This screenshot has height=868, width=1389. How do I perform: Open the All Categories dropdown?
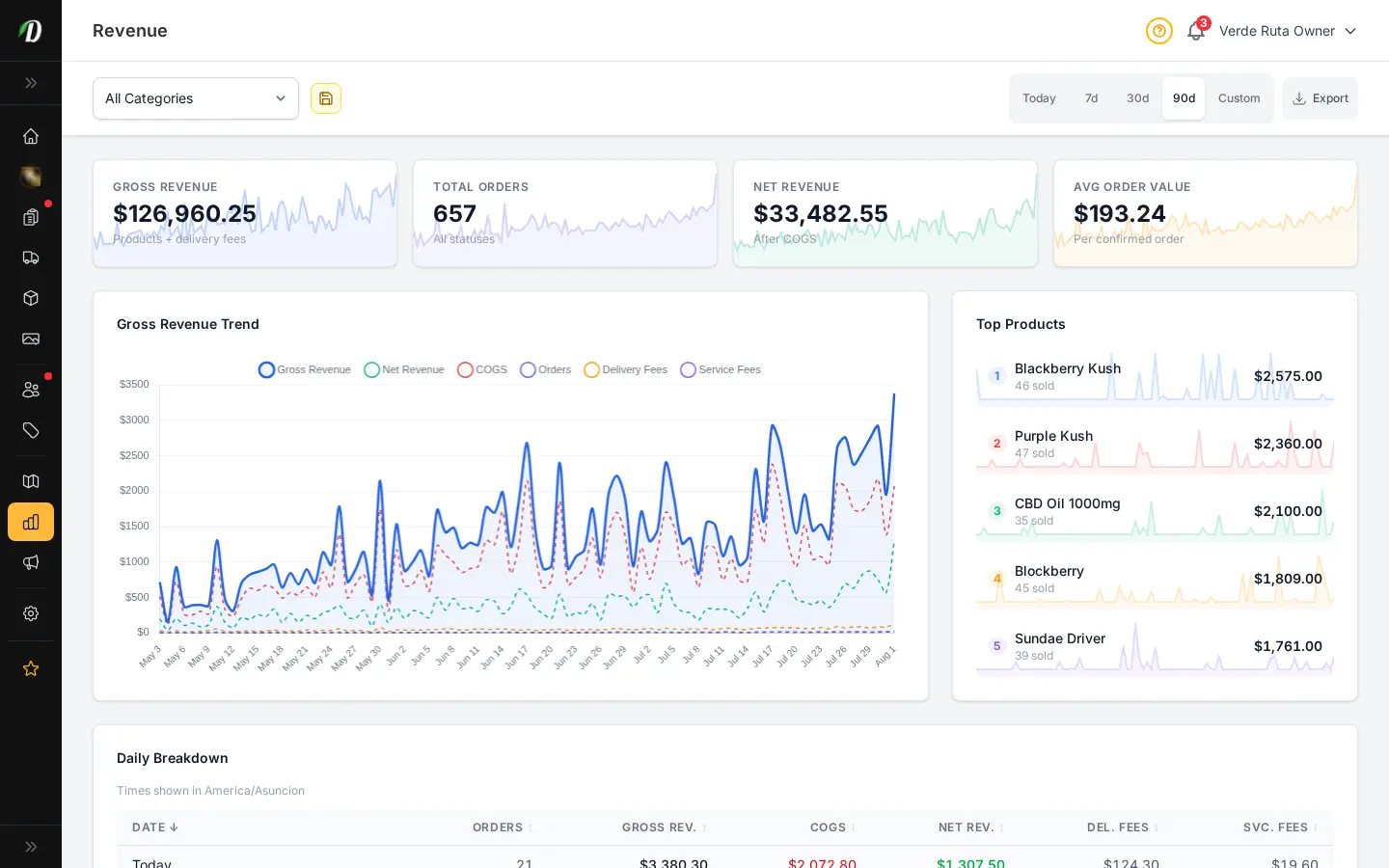coord(196,98)
